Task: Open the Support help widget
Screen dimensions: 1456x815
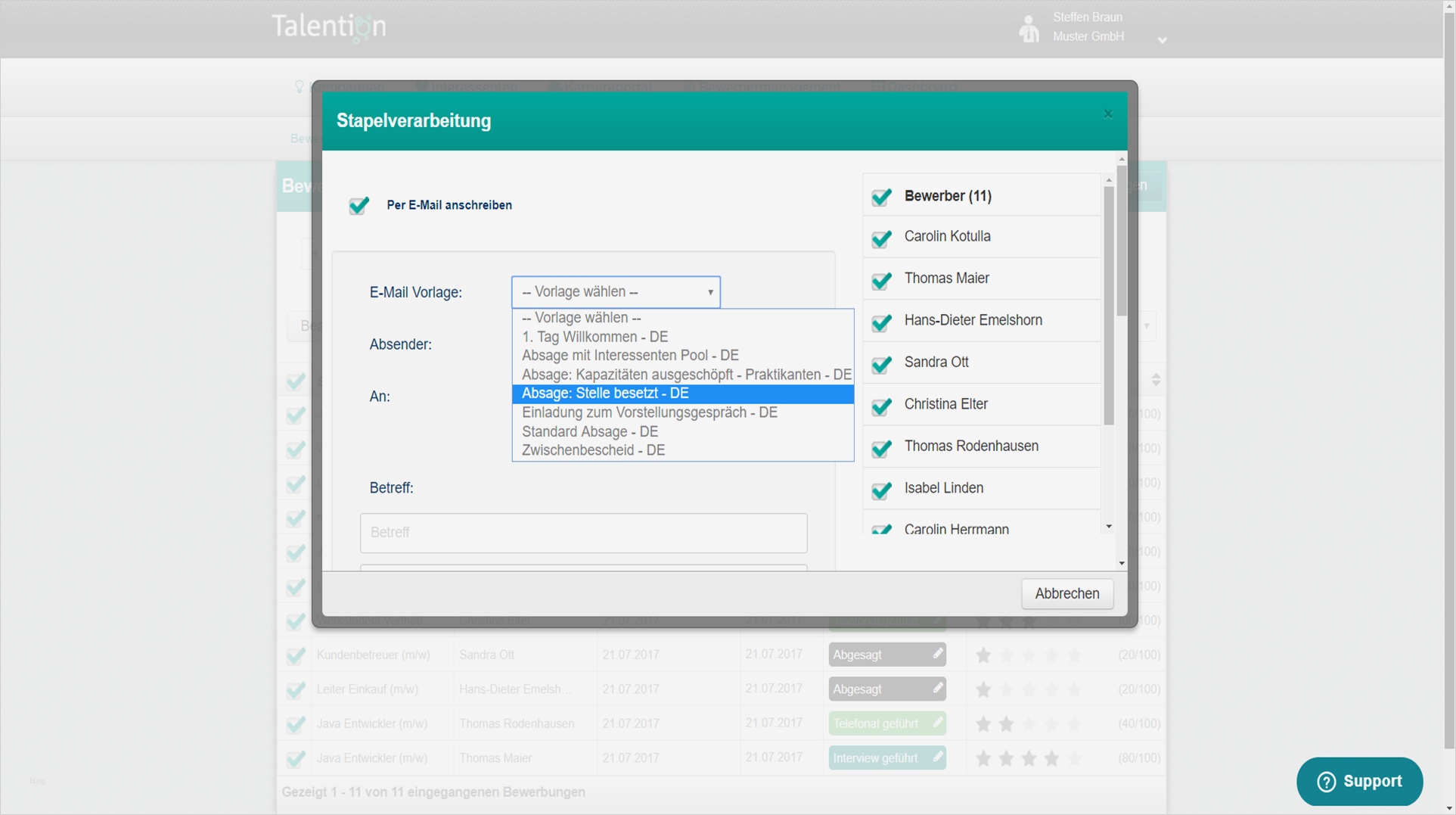Action: pyautogui.click(x=1359, y=782)
